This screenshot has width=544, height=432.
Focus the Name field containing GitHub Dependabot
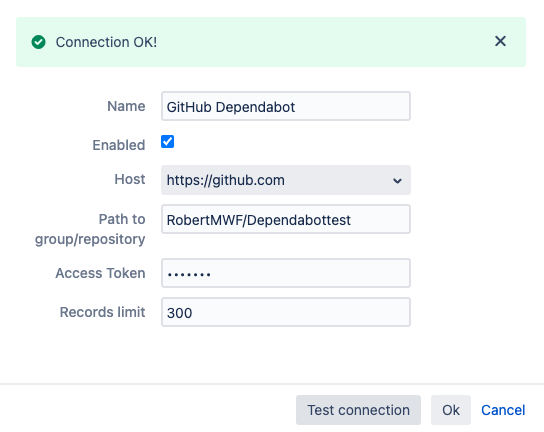click(286, 106)
